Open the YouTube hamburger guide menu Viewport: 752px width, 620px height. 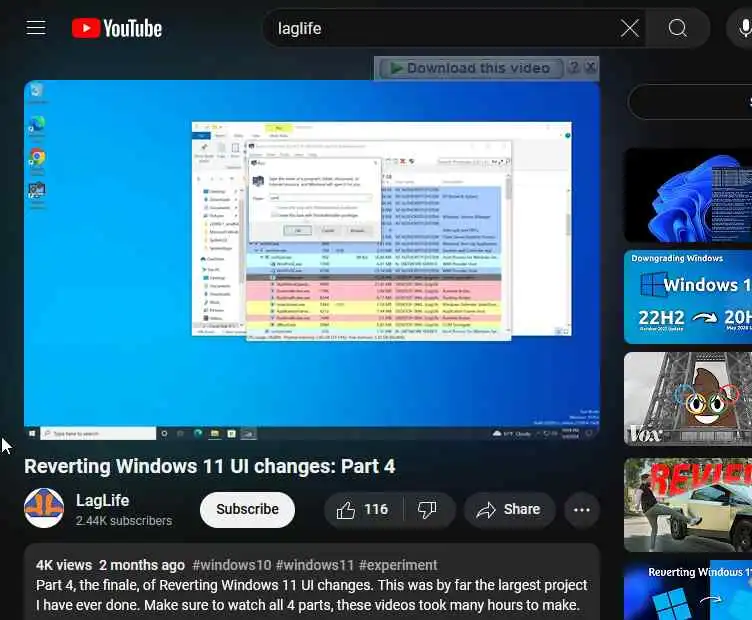pos(36,28)
